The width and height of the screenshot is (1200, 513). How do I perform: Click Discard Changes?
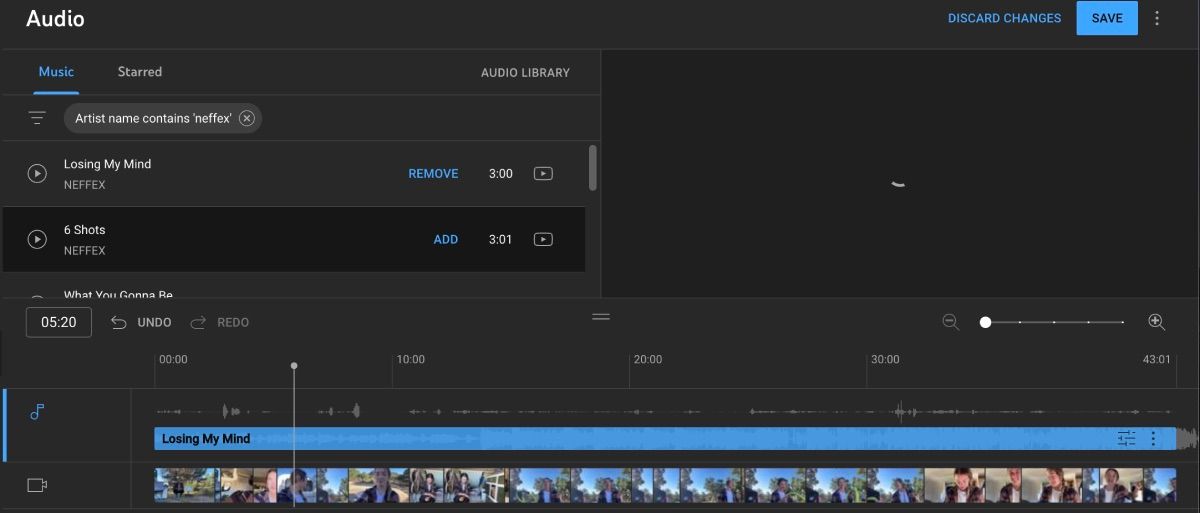(1004, 18)
